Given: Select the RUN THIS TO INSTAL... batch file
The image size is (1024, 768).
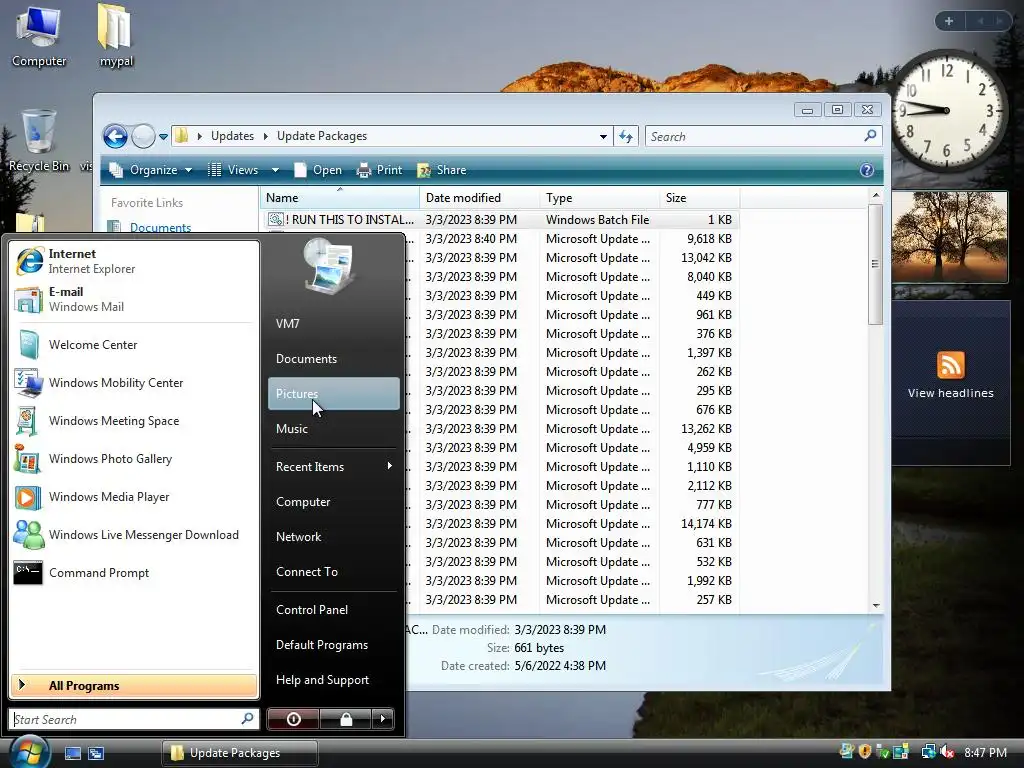Looking at the screenshot, I should [x=500, y=219].
